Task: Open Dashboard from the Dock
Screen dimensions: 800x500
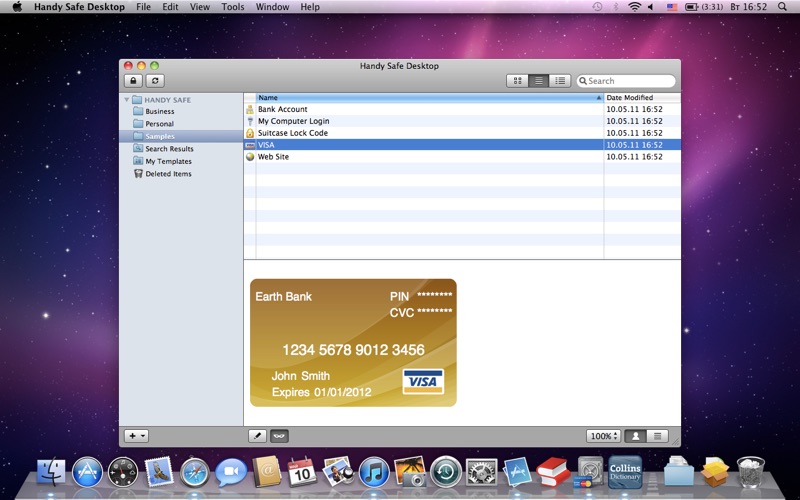Action: (123, 472)
